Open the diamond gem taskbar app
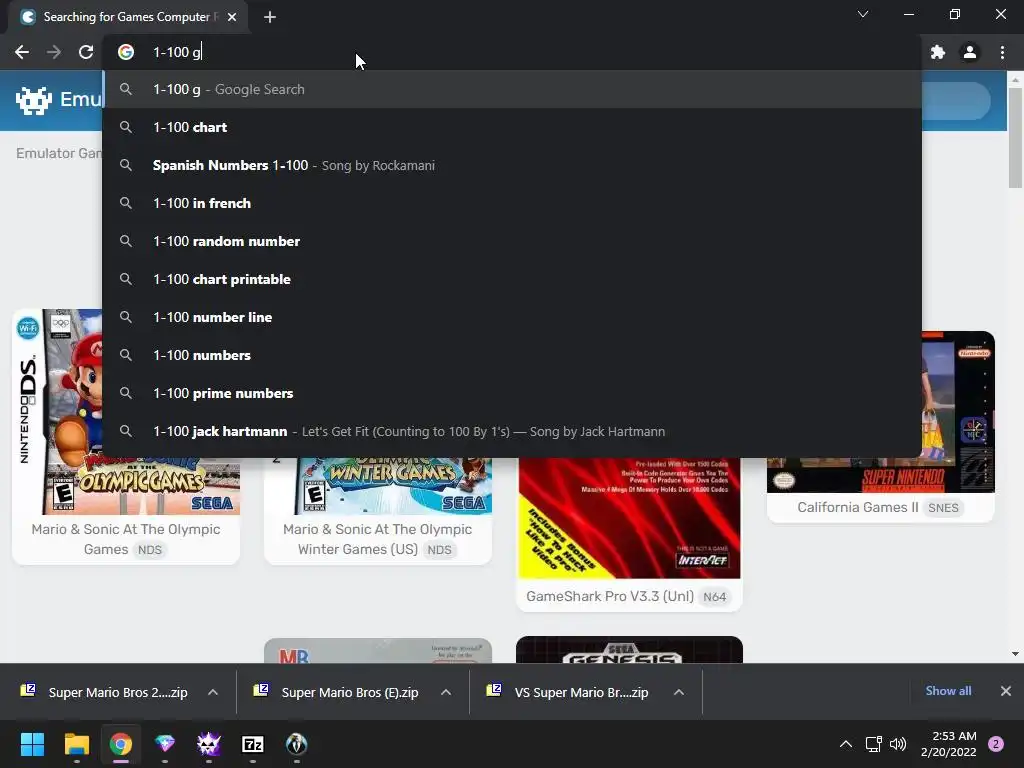 pos(165,744)
